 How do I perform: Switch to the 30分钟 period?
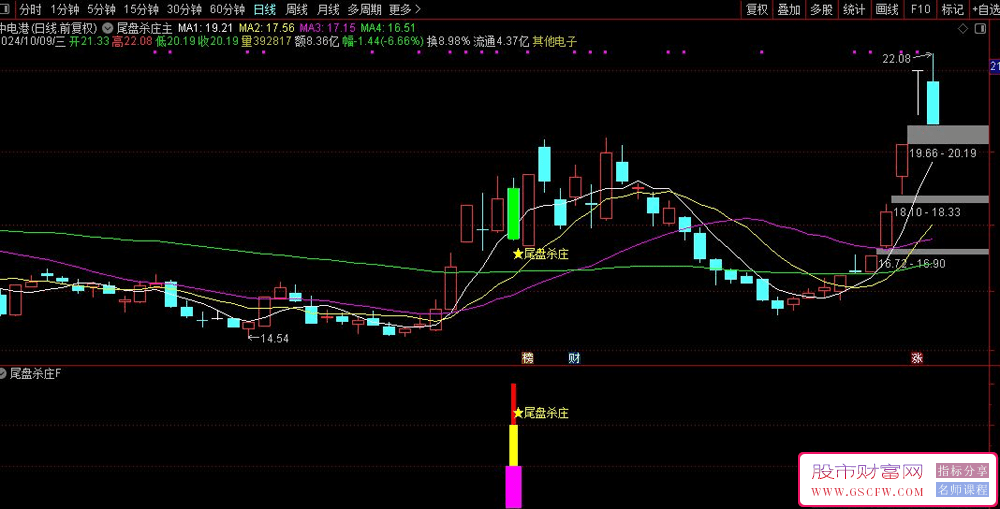184,9
